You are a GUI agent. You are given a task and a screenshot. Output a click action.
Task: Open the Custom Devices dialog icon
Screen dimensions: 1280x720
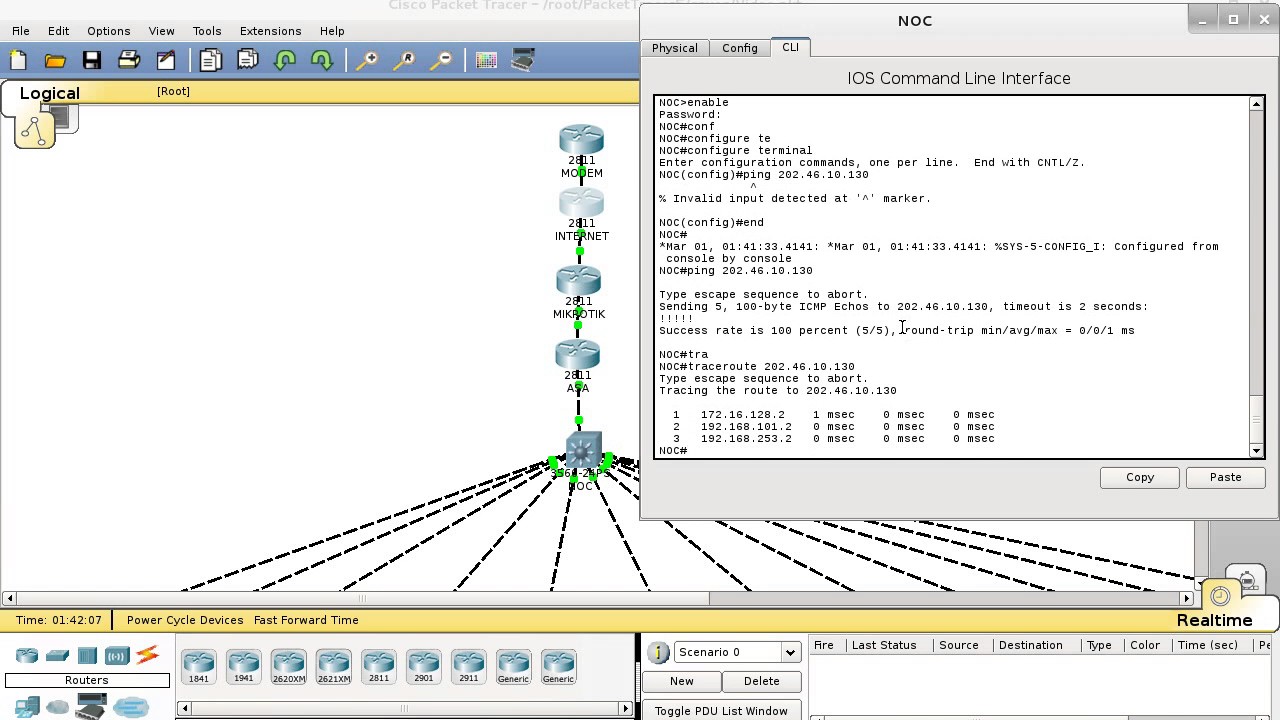pos(523,61)
